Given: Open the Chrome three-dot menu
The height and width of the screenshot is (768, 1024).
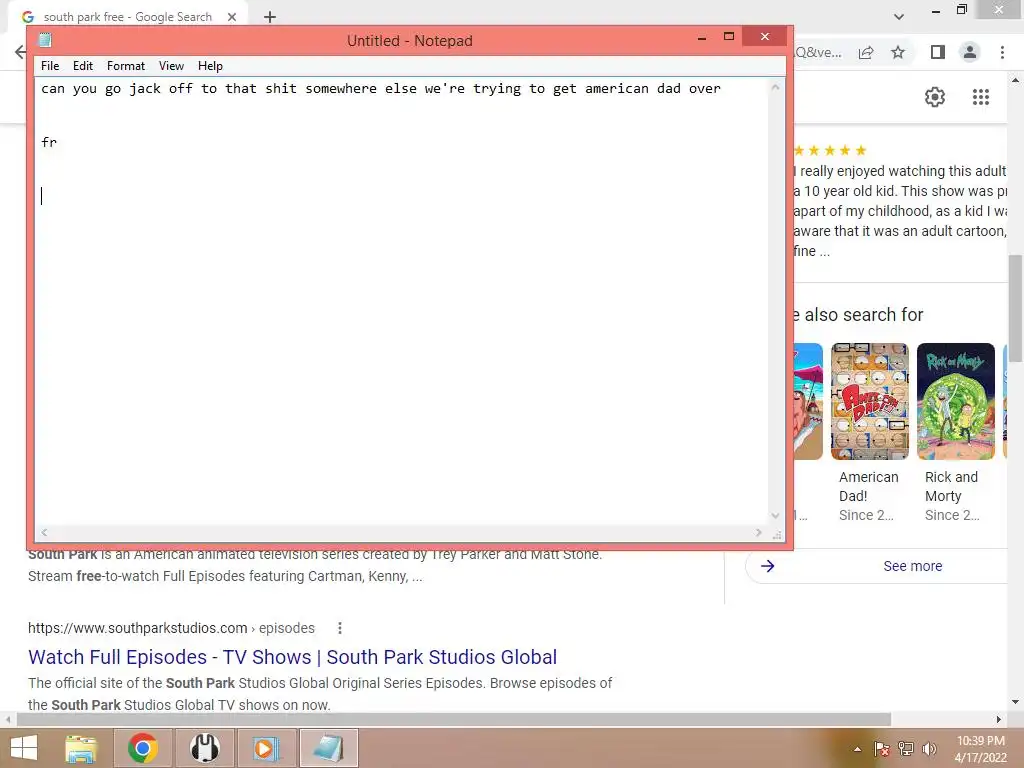Looking at the screenshot, I should click(1002, 52).
